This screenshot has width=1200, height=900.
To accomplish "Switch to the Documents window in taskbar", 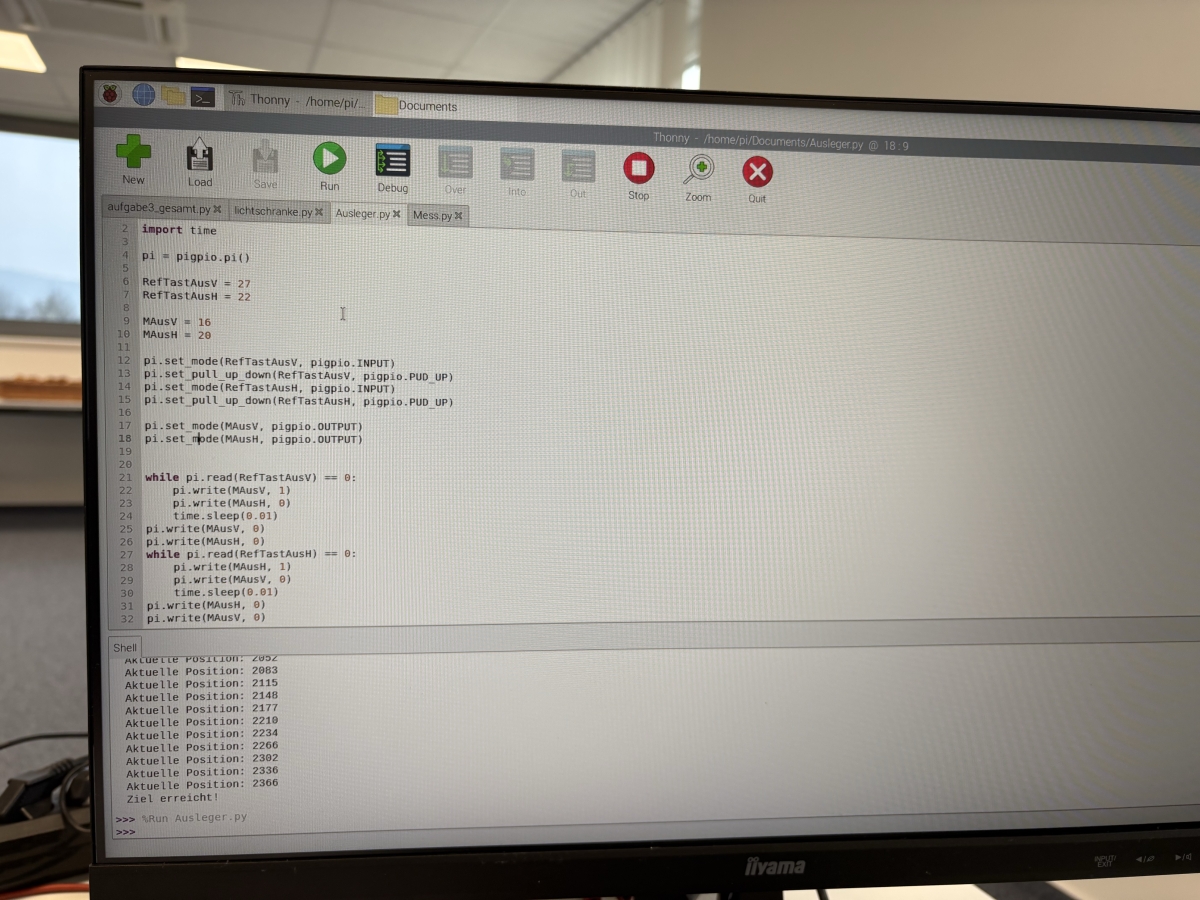I will 418,105.
